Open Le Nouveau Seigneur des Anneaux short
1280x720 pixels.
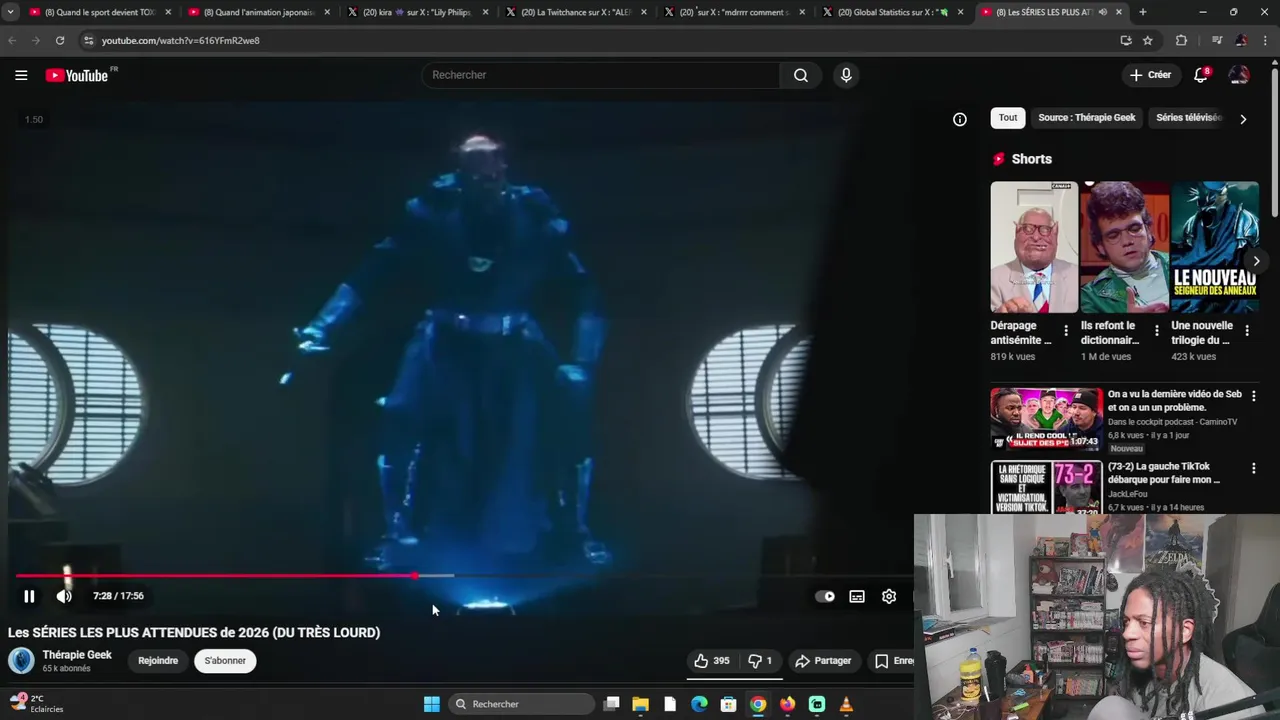tap(1215, 247)
